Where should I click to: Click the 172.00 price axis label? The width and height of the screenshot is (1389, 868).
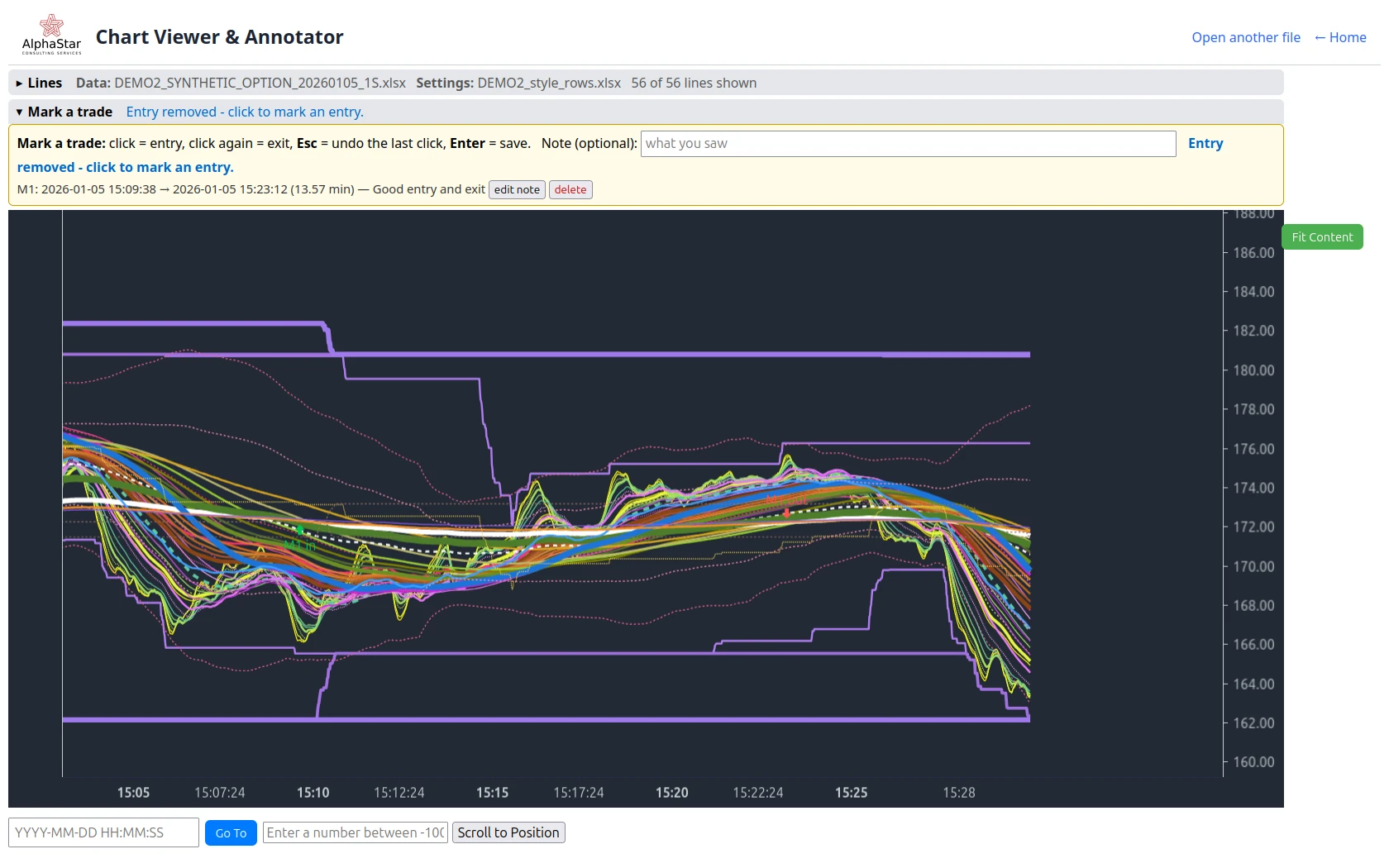1253,527
